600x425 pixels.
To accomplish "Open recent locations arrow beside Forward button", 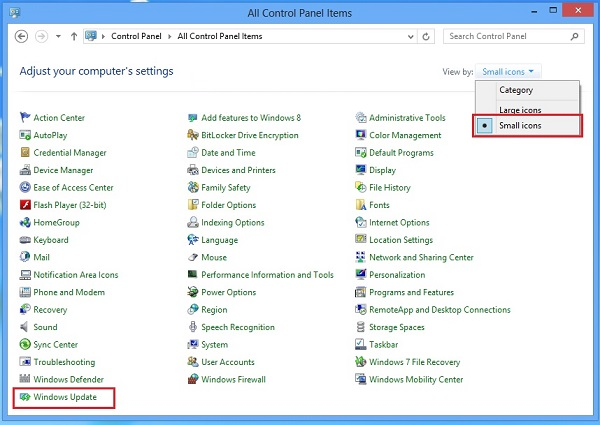I will (x=59, y=36).
